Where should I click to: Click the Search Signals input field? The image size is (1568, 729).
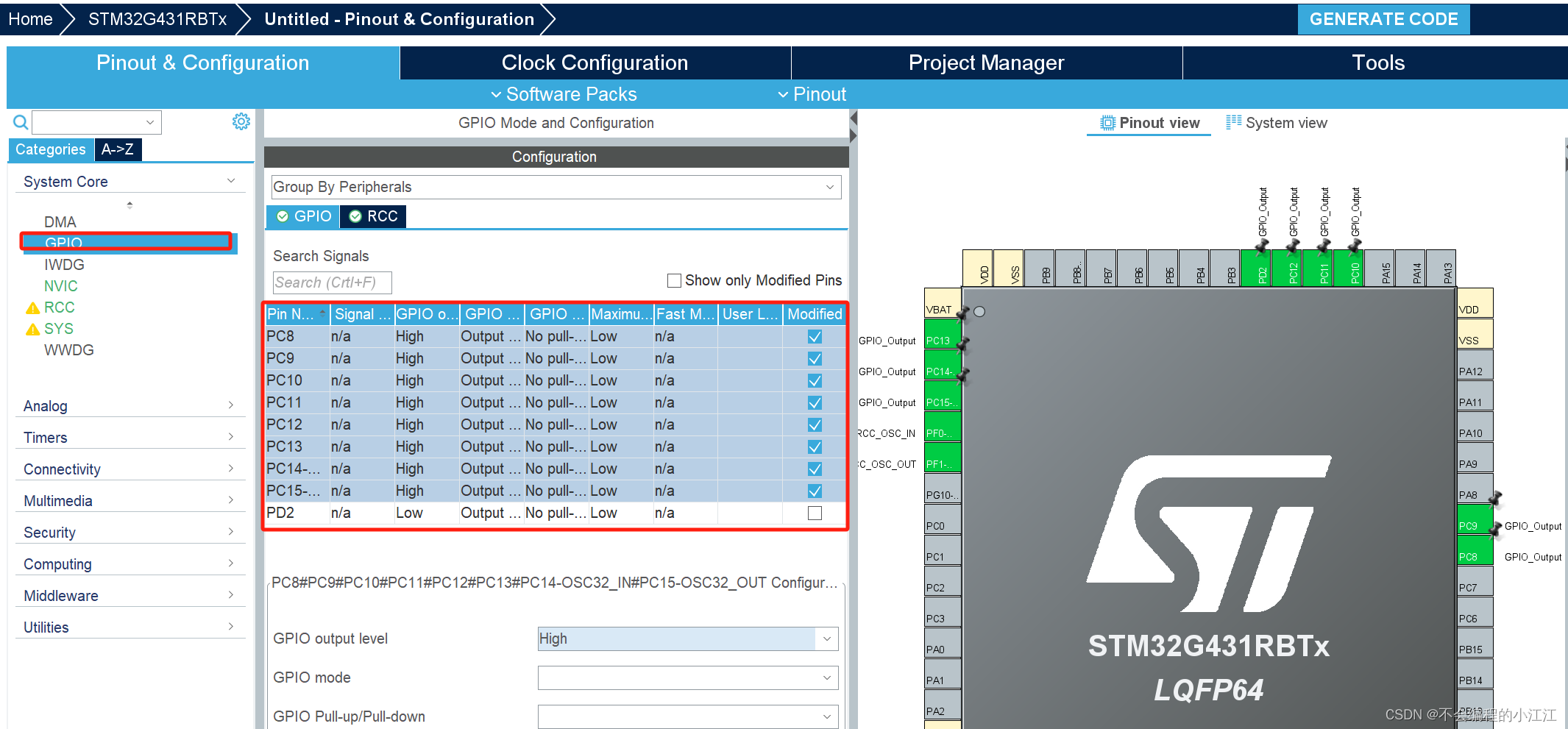333,282
